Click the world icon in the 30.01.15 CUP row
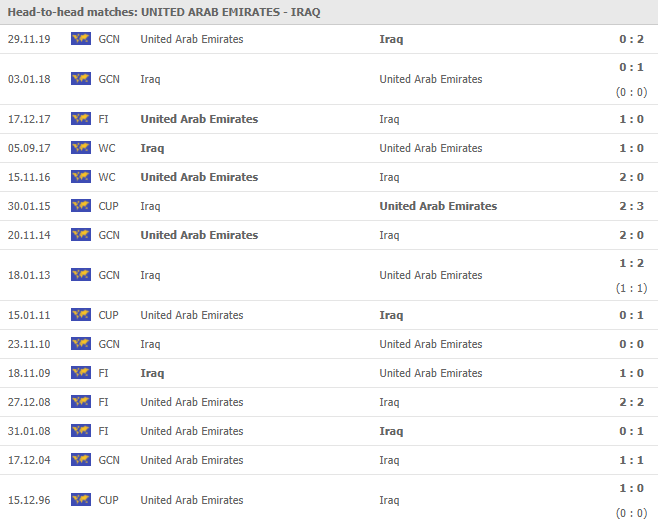 80,206
